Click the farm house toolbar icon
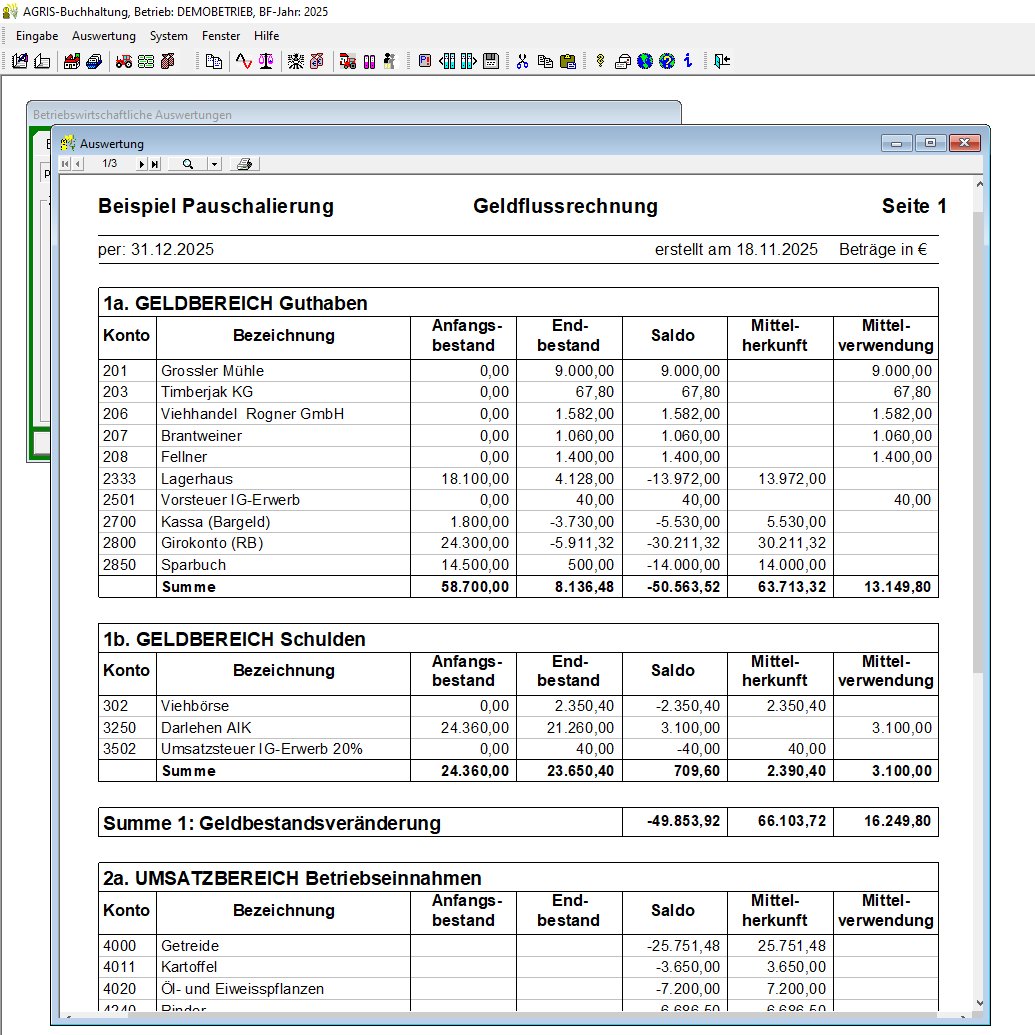The image size is (1035, 1035). click(72, 61)
